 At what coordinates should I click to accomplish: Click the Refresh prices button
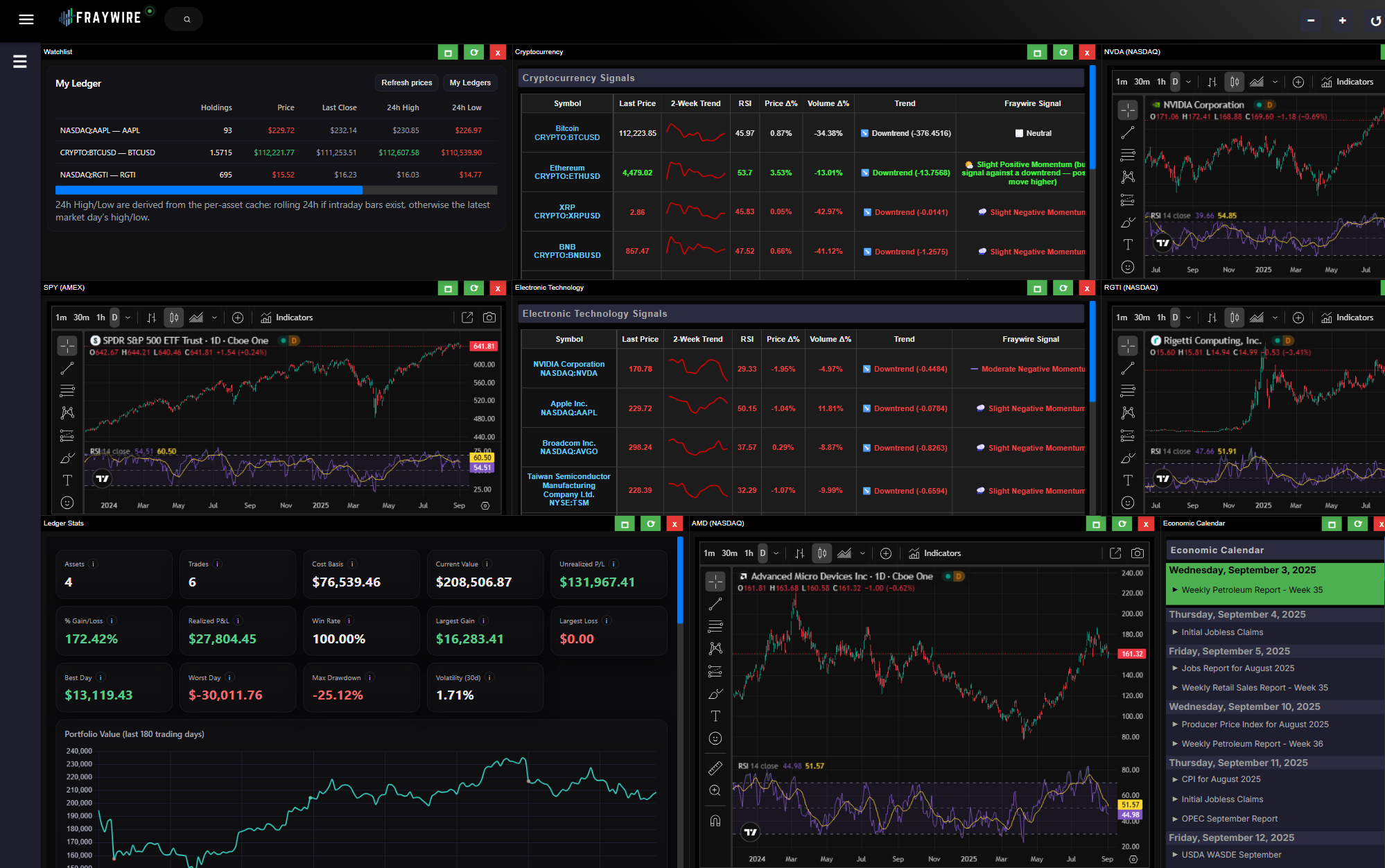click(406, 83)
